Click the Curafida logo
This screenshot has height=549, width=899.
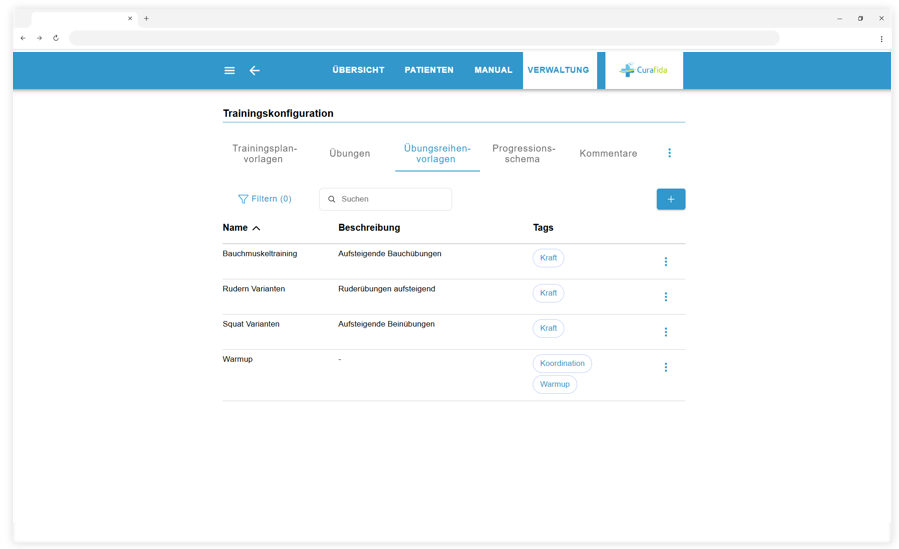pos(644,70)
